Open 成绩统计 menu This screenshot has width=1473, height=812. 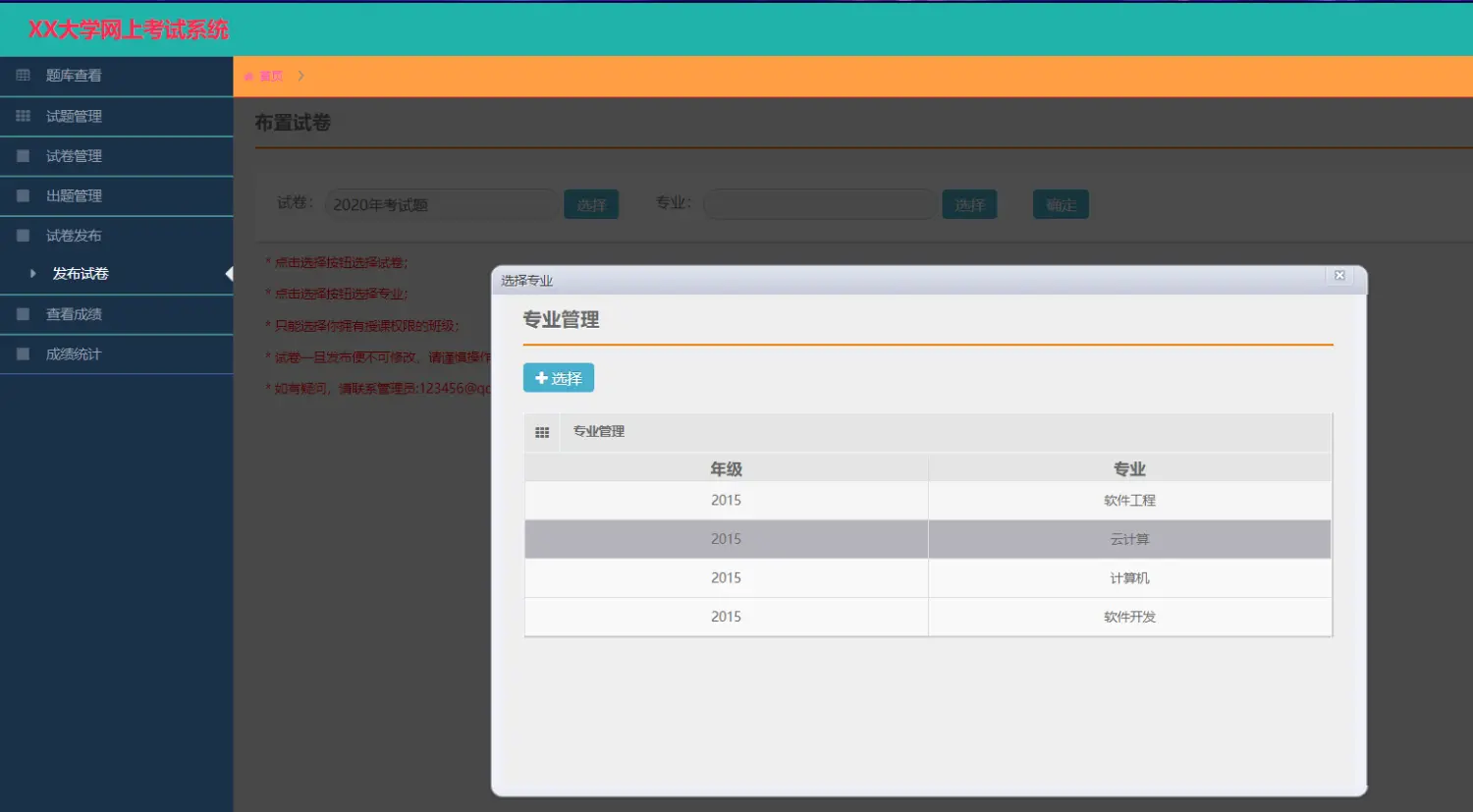pos(117,354)
